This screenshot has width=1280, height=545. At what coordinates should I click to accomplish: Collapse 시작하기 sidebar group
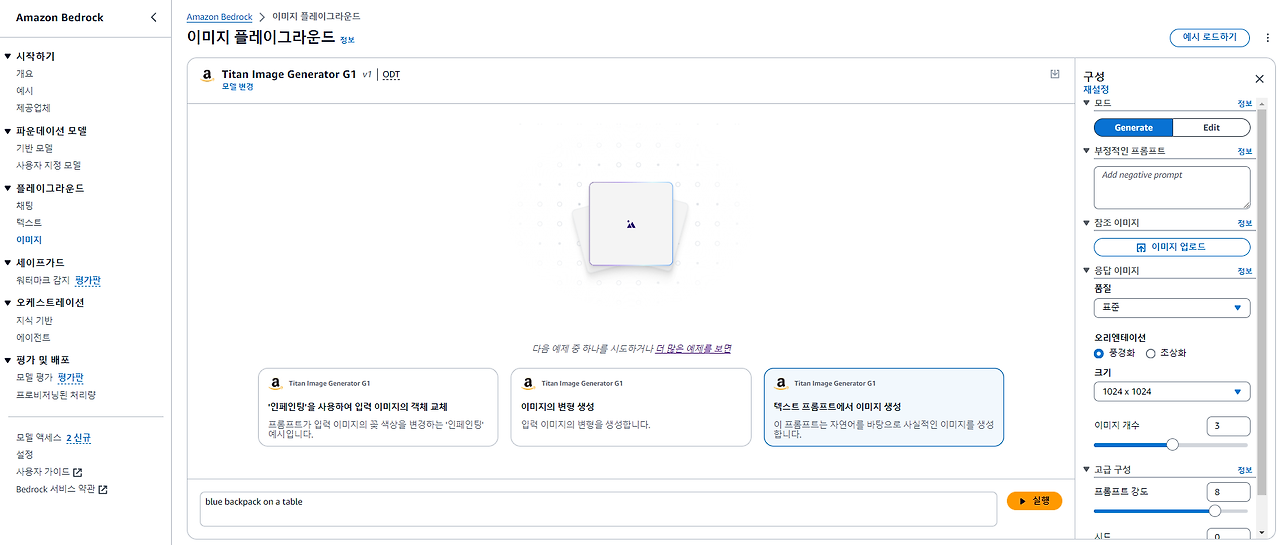[x=8, y=57]
